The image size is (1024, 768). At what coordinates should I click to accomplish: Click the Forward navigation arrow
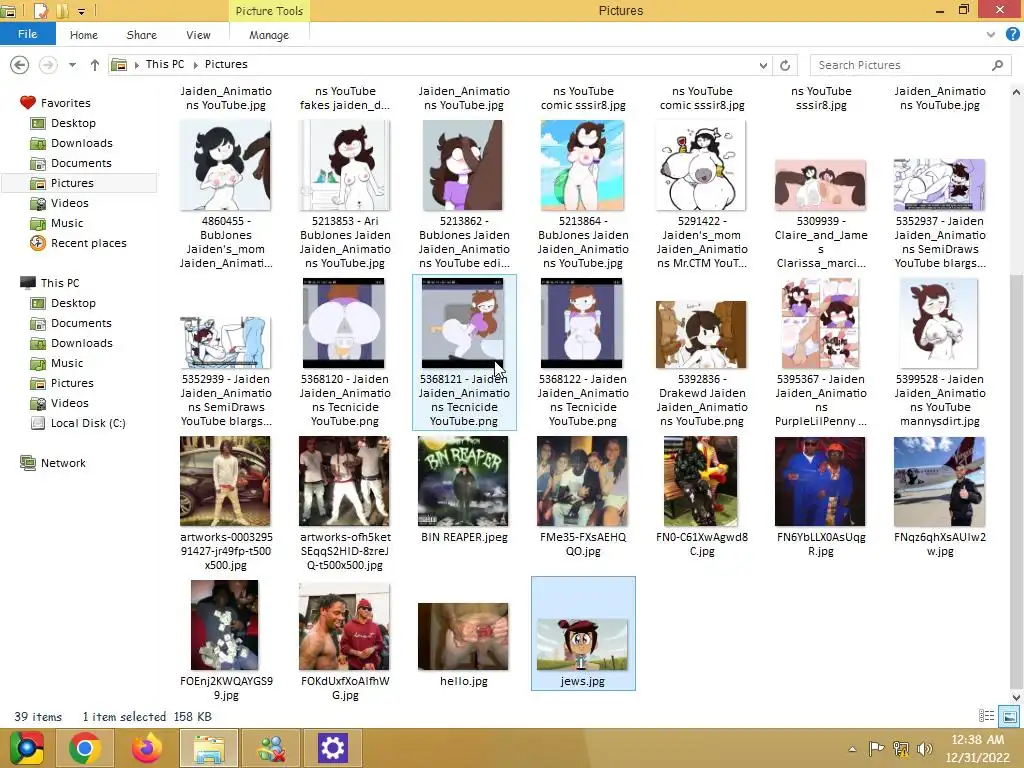pos(48,65)
